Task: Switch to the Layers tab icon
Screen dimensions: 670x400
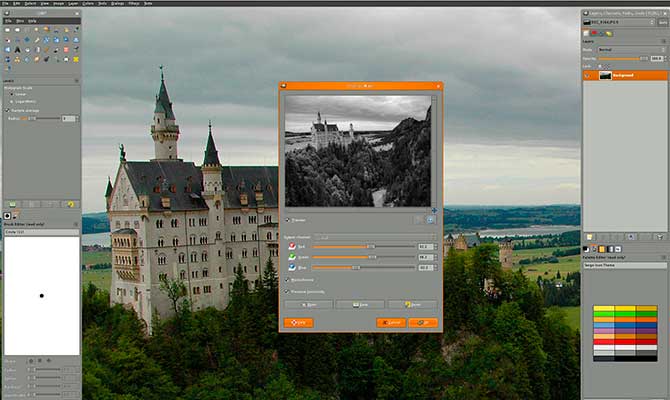Action: tap(586, 33)
